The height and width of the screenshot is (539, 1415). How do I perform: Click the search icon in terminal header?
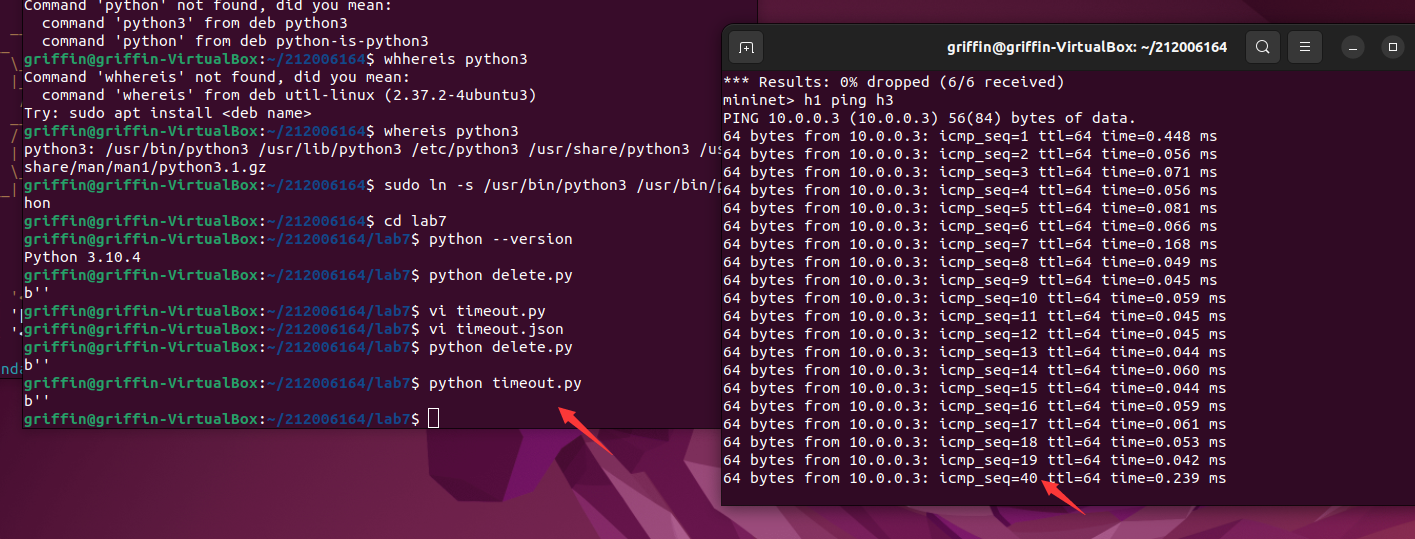pyautogui.click(x=1263, y=47)
